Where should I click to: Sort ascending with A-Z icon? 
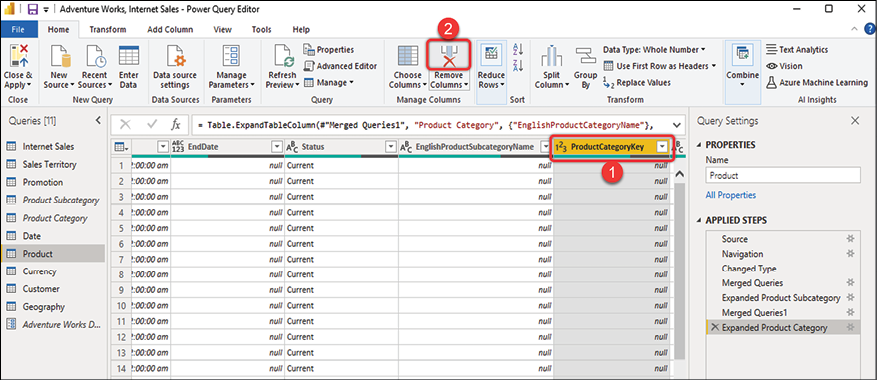[x=518, y=49]
